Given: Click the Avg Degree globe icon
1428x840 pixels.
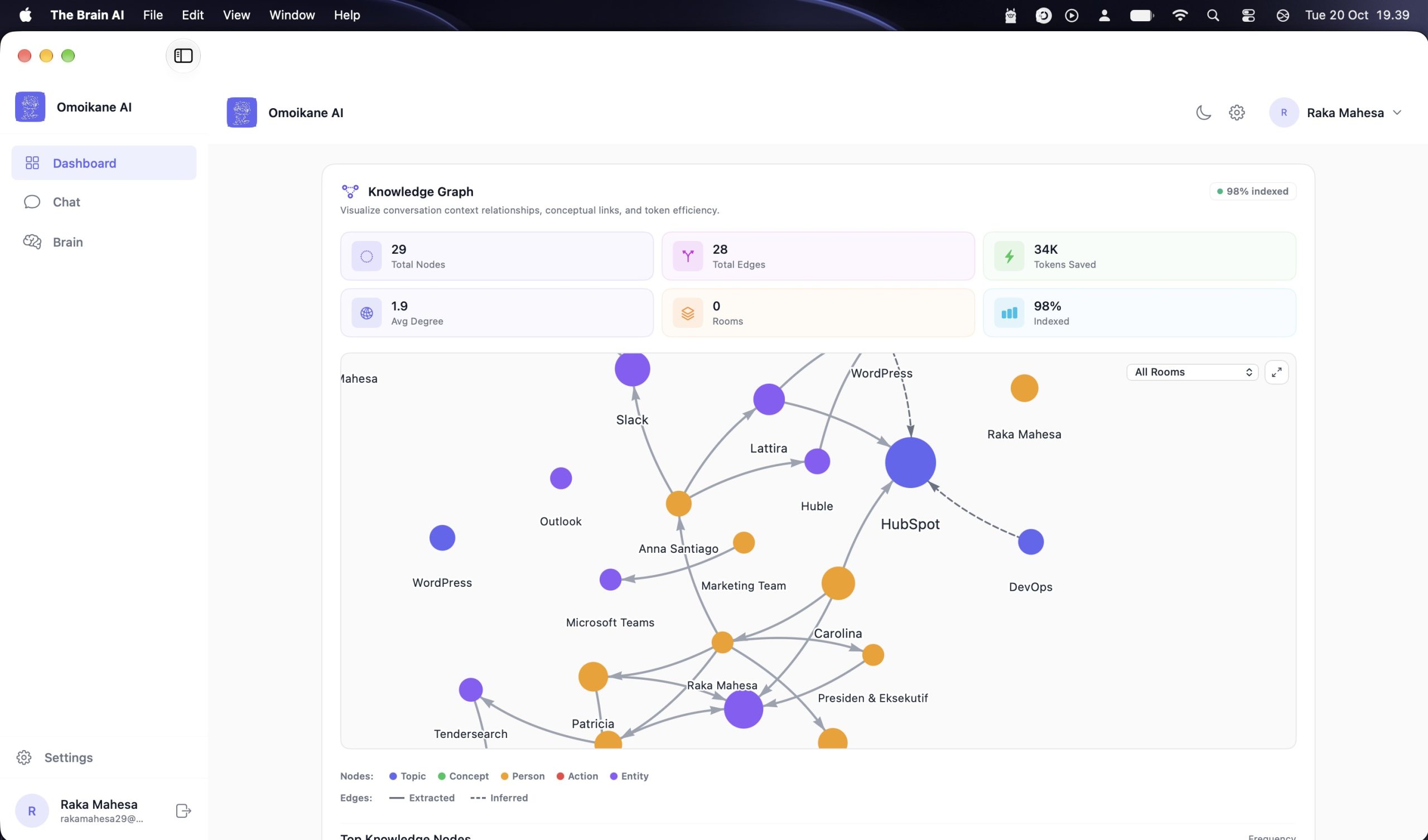Looking at the screenshot, I should (366, 313).
